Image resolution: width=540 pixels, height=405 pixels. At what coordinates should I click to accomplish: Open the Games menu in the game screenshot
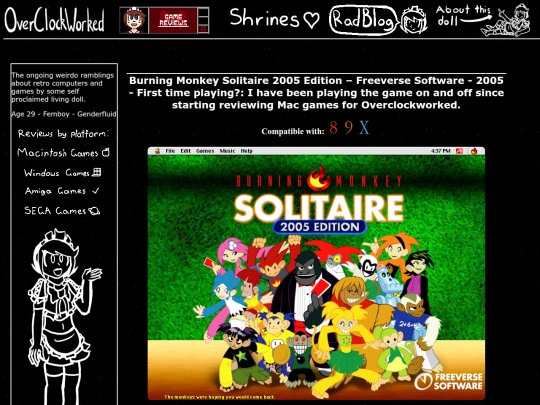(x=205, y=151)
